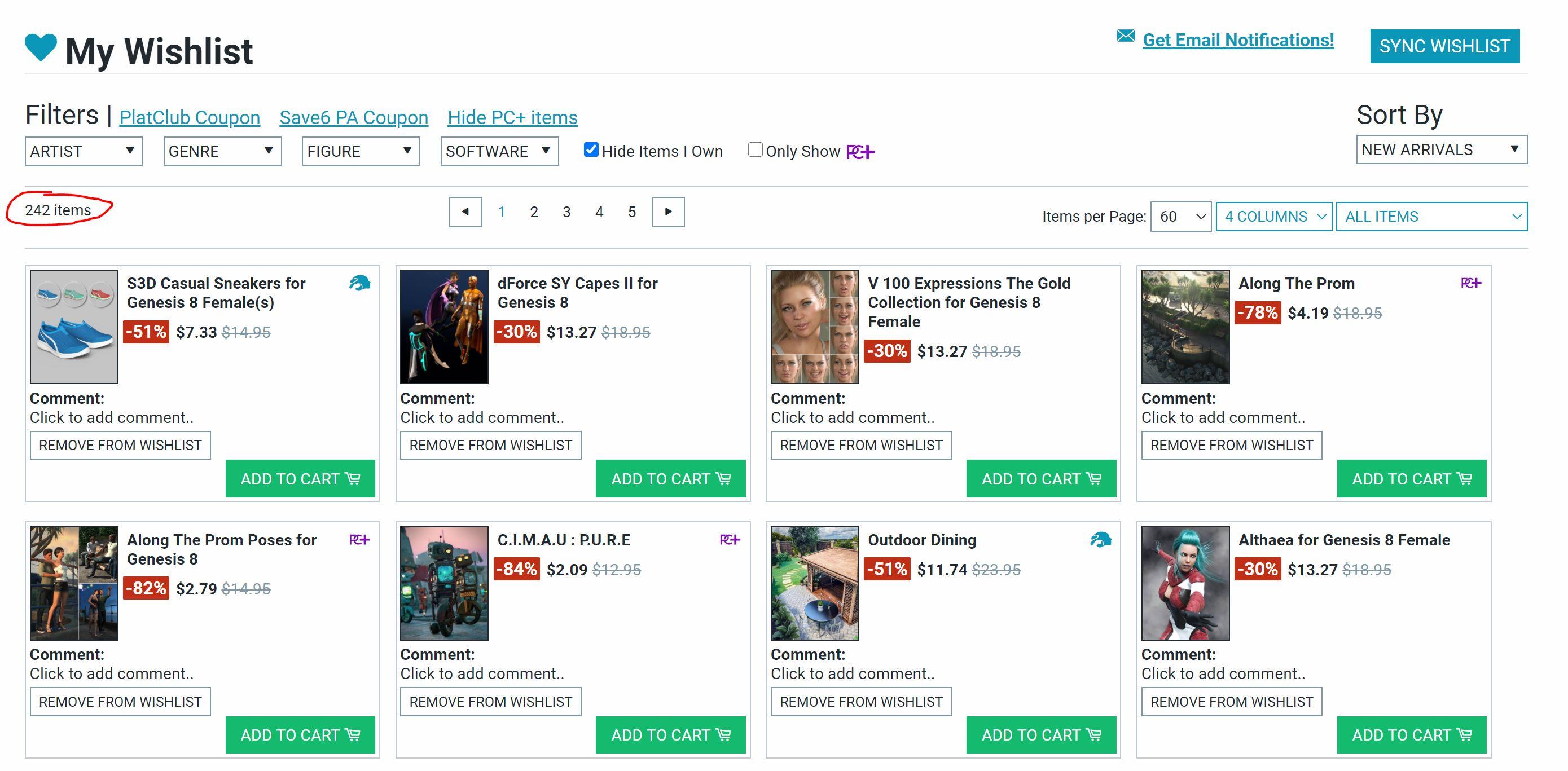Click the heart icon beside My Wishlist
This screenshot has height=771, width=1568.
(x=41, y=46)
